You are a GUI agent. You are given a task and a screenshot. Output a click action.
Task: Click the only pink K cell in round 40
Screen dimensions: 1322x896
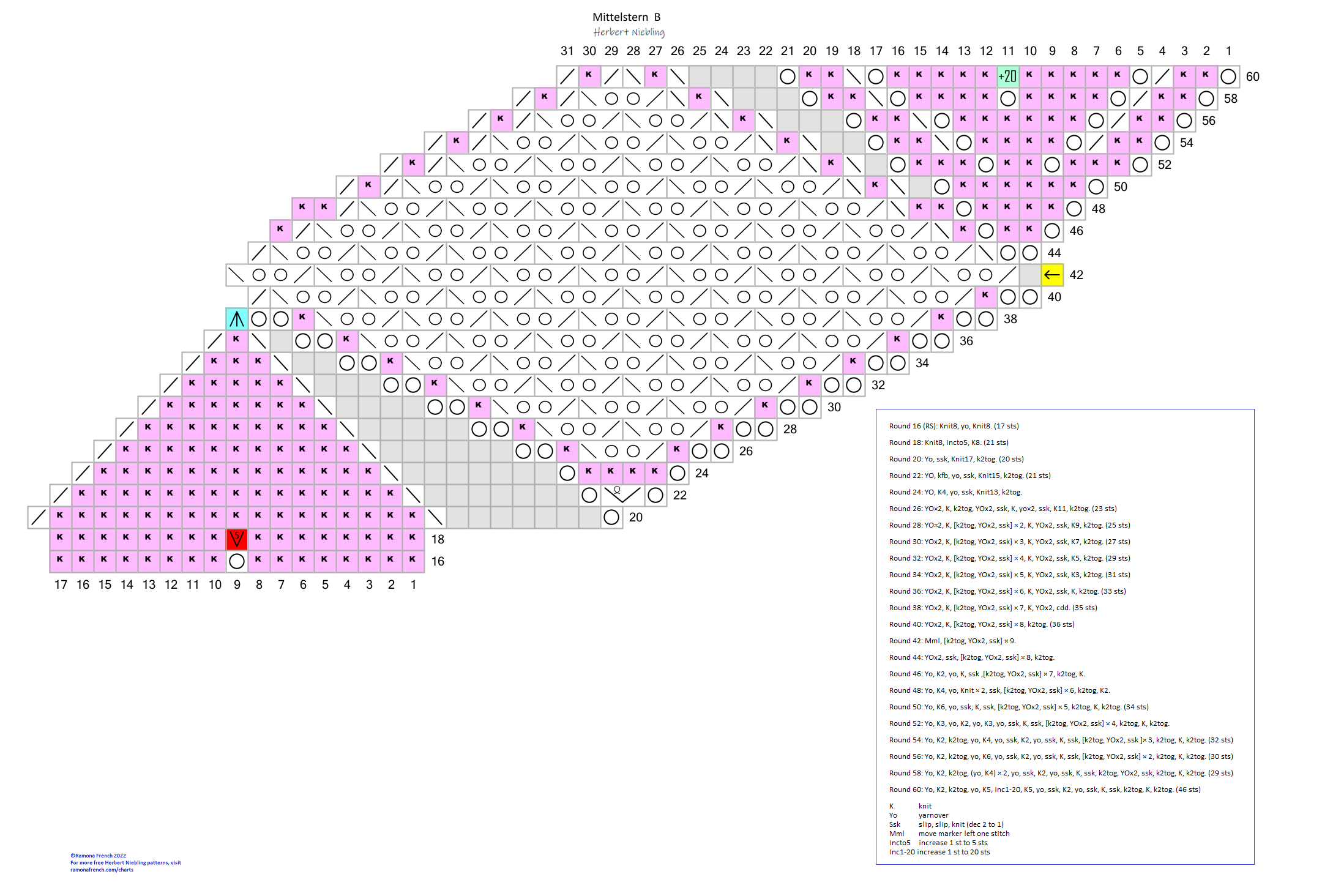click(985, 296)
